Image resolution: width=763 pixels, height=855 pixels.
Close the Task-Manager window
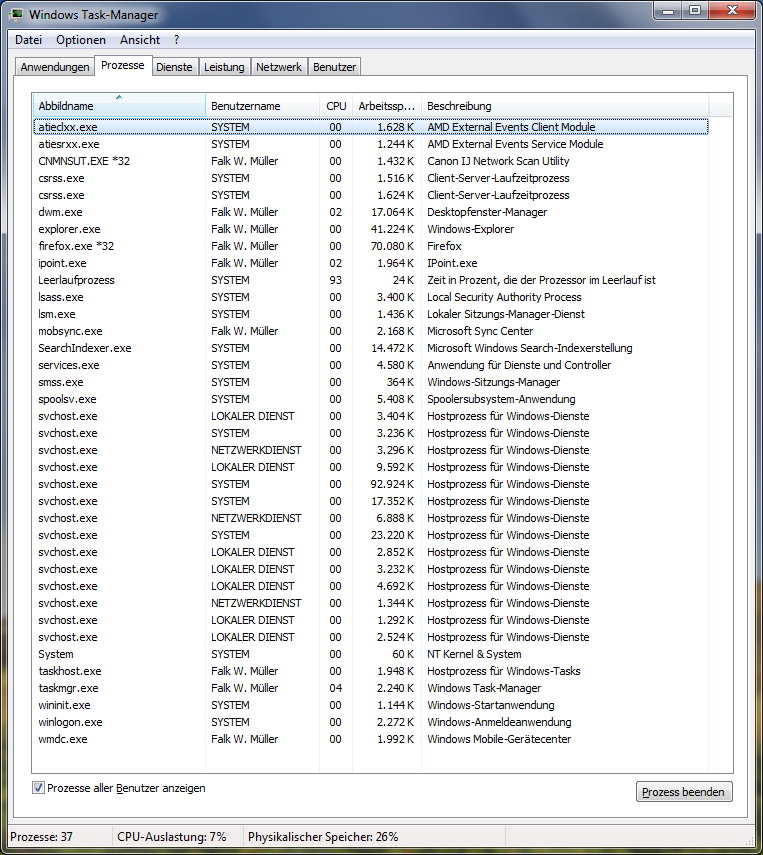click(732, 10)
